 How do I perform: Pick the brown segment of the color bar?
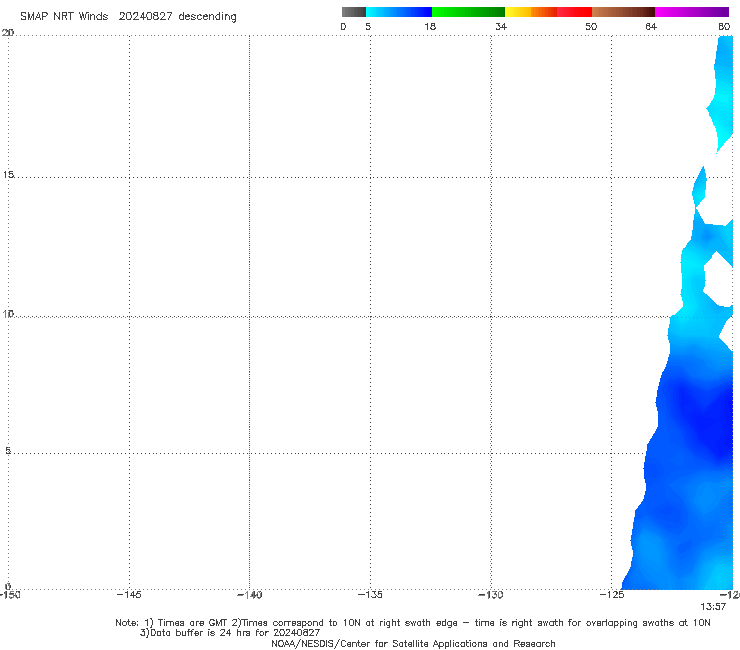tap(623, 12)
